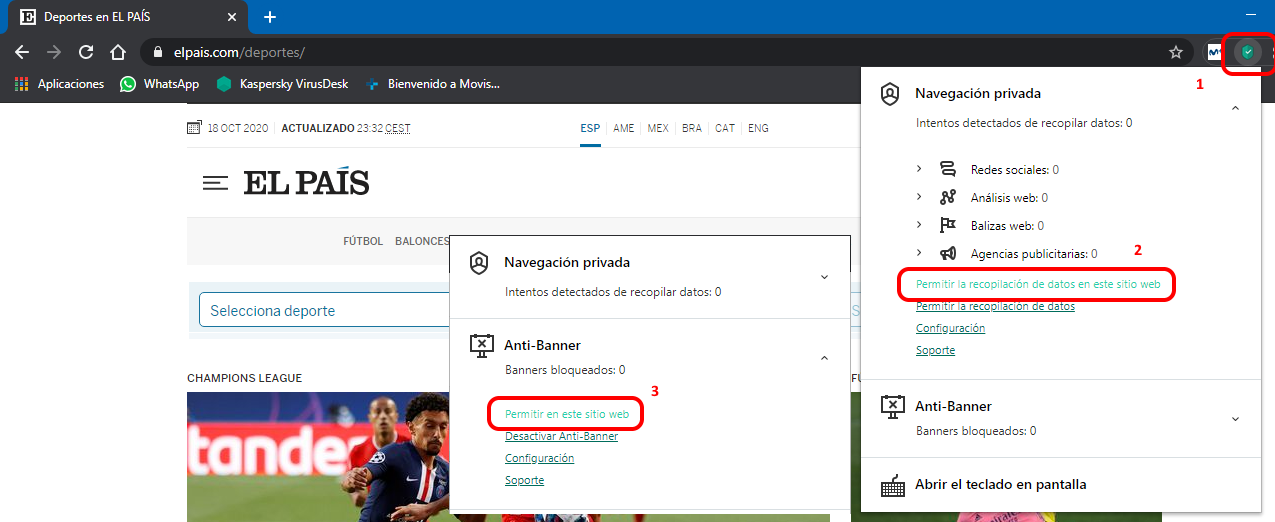Click the Anti-Banner icon in middle popup
Screen dimensions: 1275x522
tap(482, 346)
